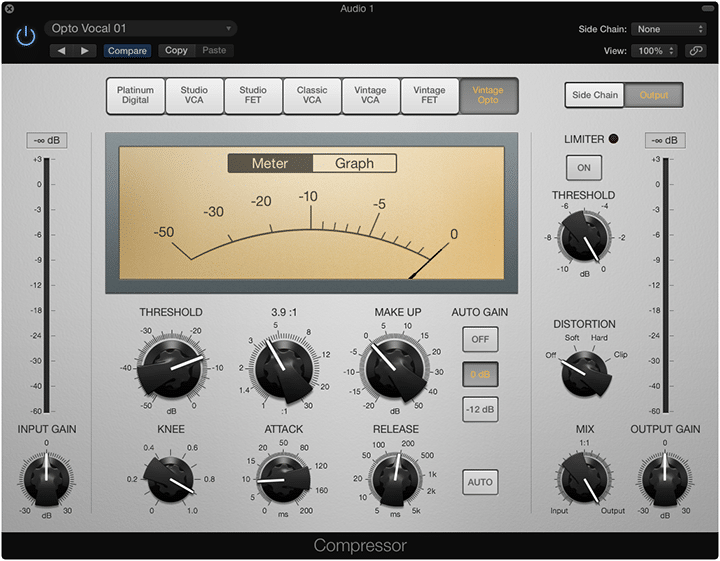This screenshot has width=720, height=561.
Task: Go to next preset with right arrow
Action: pos(84,50)
